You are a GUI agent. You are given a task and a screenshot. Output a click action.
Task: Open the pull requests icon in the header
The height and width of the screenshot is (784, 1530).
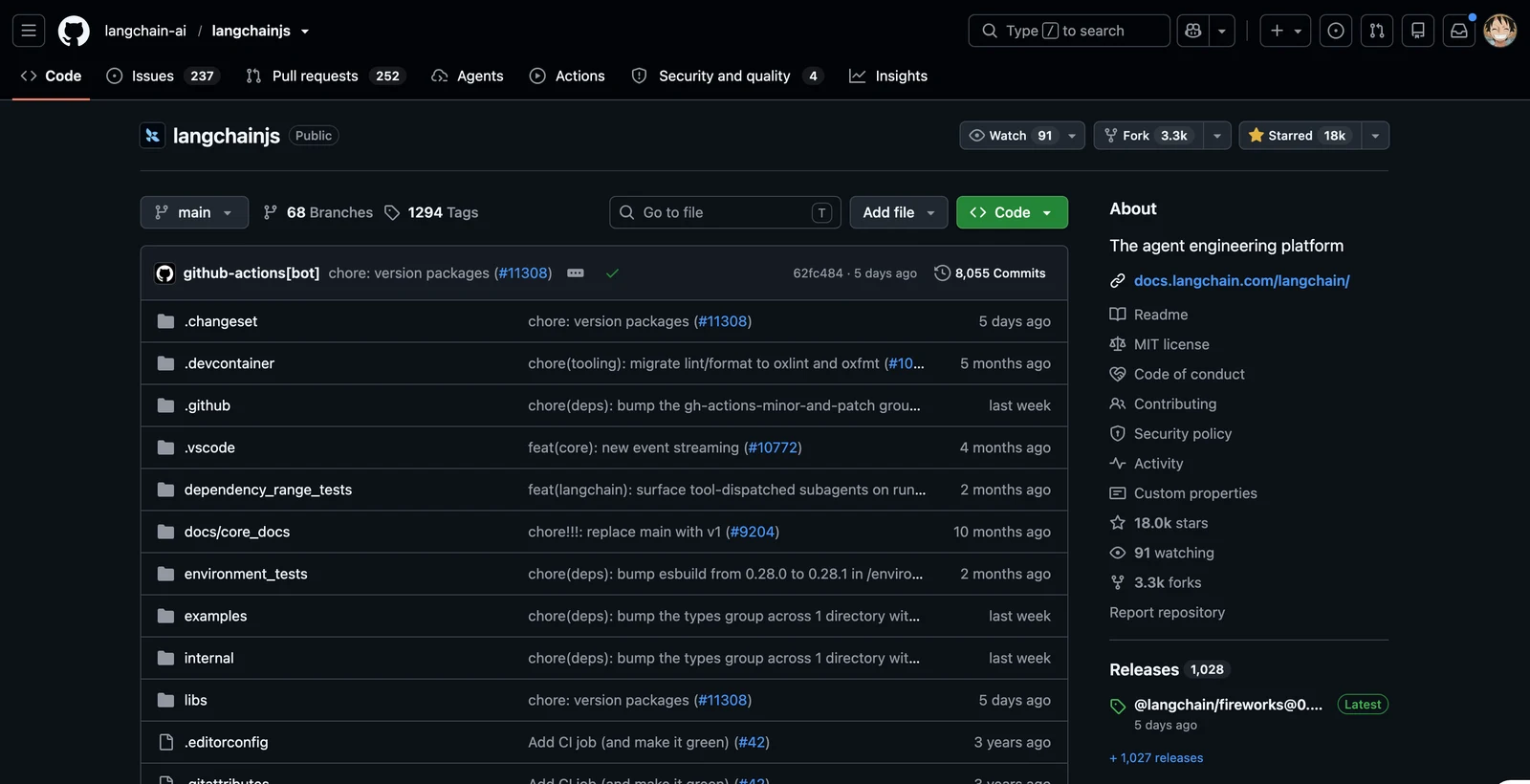click(1377, 31)
